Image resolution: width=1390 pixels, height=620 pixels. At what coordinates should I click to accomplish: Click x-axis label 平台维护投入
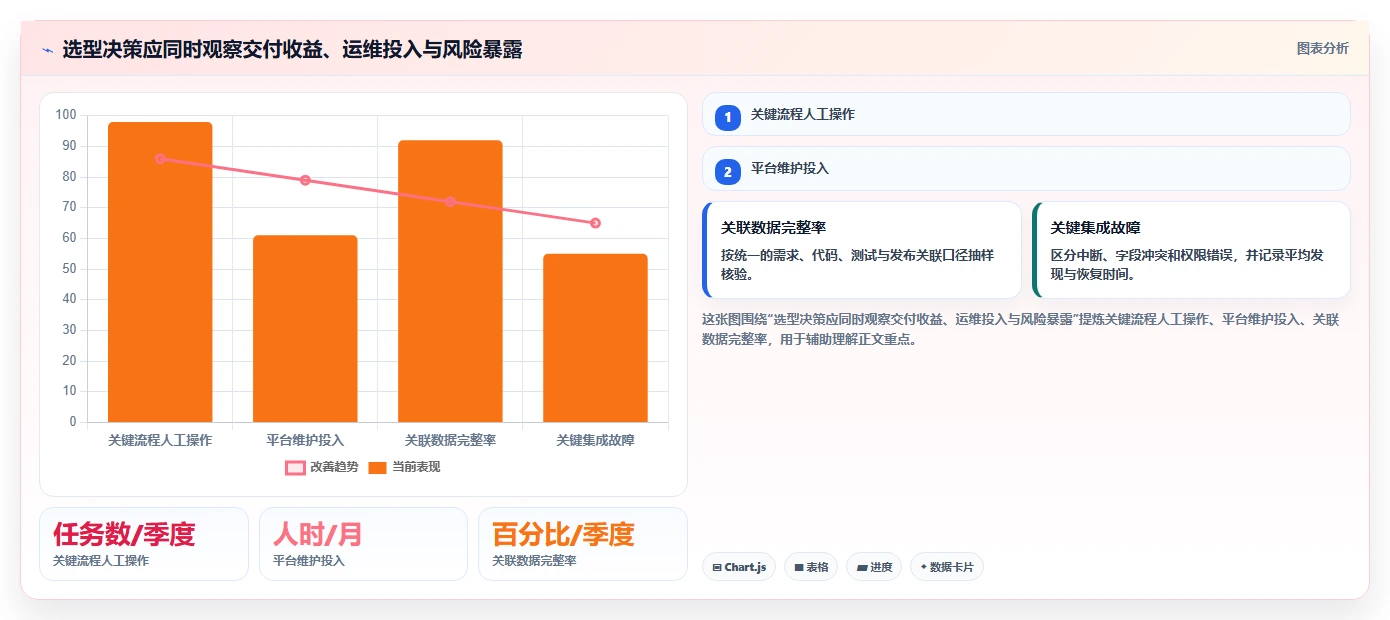point(305,440)
